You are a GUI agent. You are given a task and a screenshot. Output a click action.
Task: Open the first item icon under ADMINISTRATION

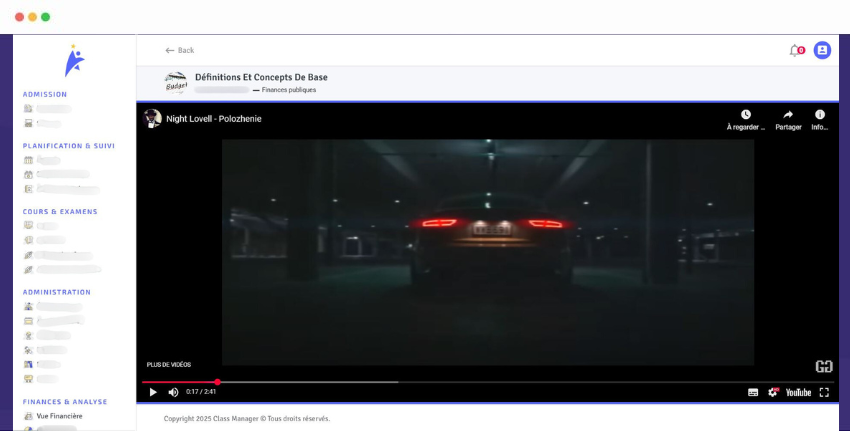[28, 306]
